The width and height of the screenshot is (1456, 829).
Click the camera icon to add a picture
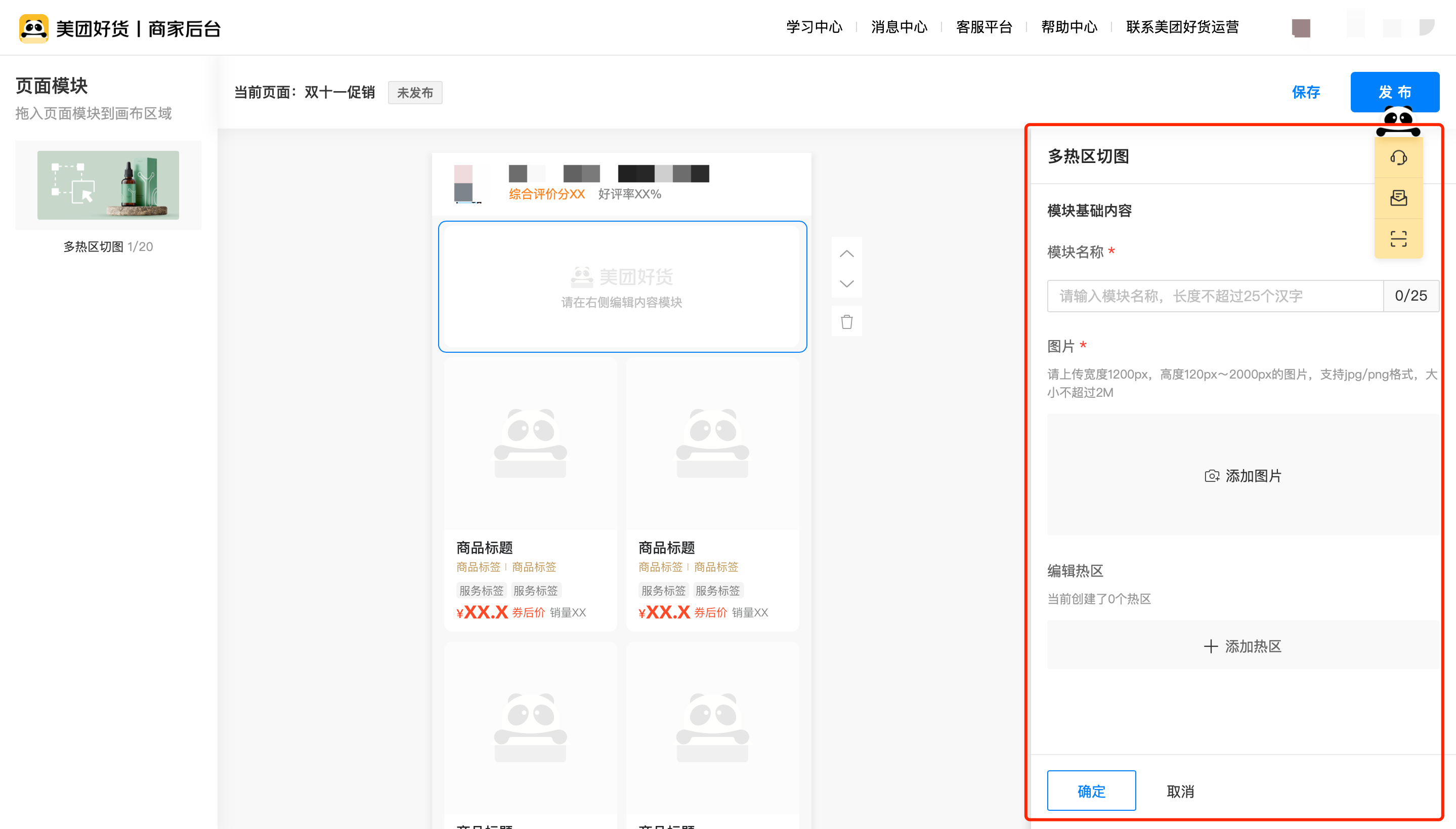click(1212, 476)
